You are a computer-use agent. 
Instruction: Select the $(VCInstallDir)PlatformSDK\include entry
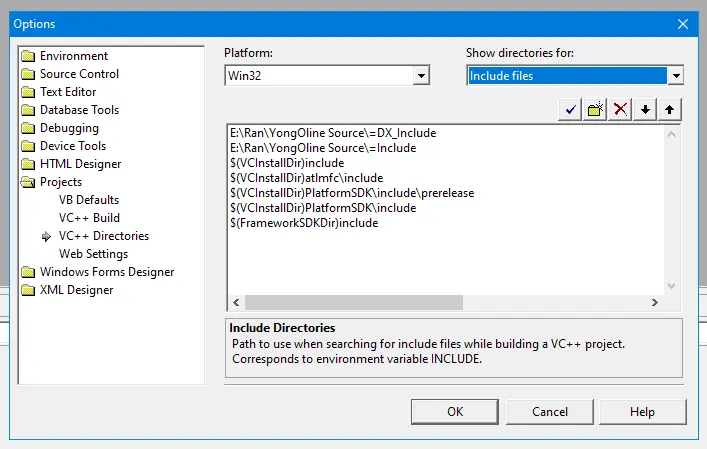(x=323, y=208)
